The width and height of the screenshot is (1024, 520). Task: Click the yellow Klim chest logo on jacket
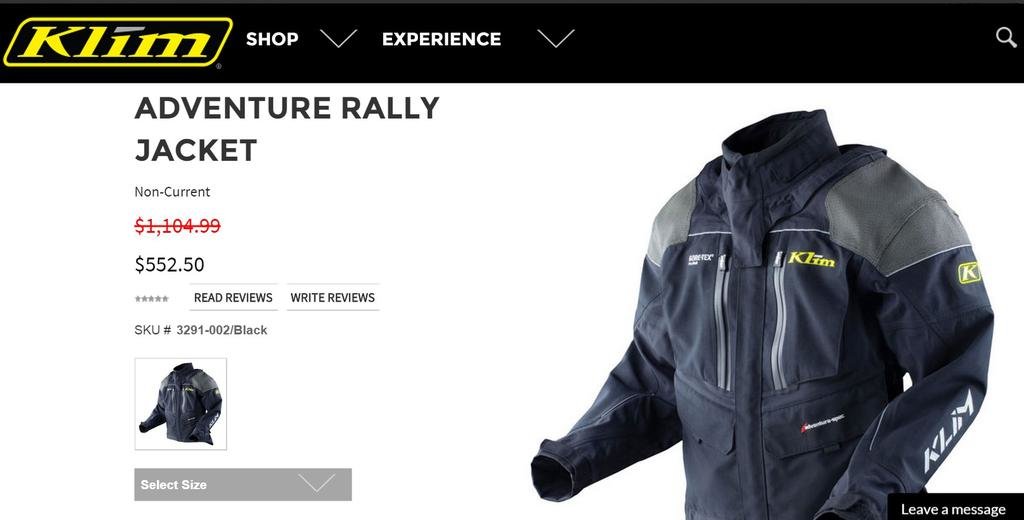point(811,259)
